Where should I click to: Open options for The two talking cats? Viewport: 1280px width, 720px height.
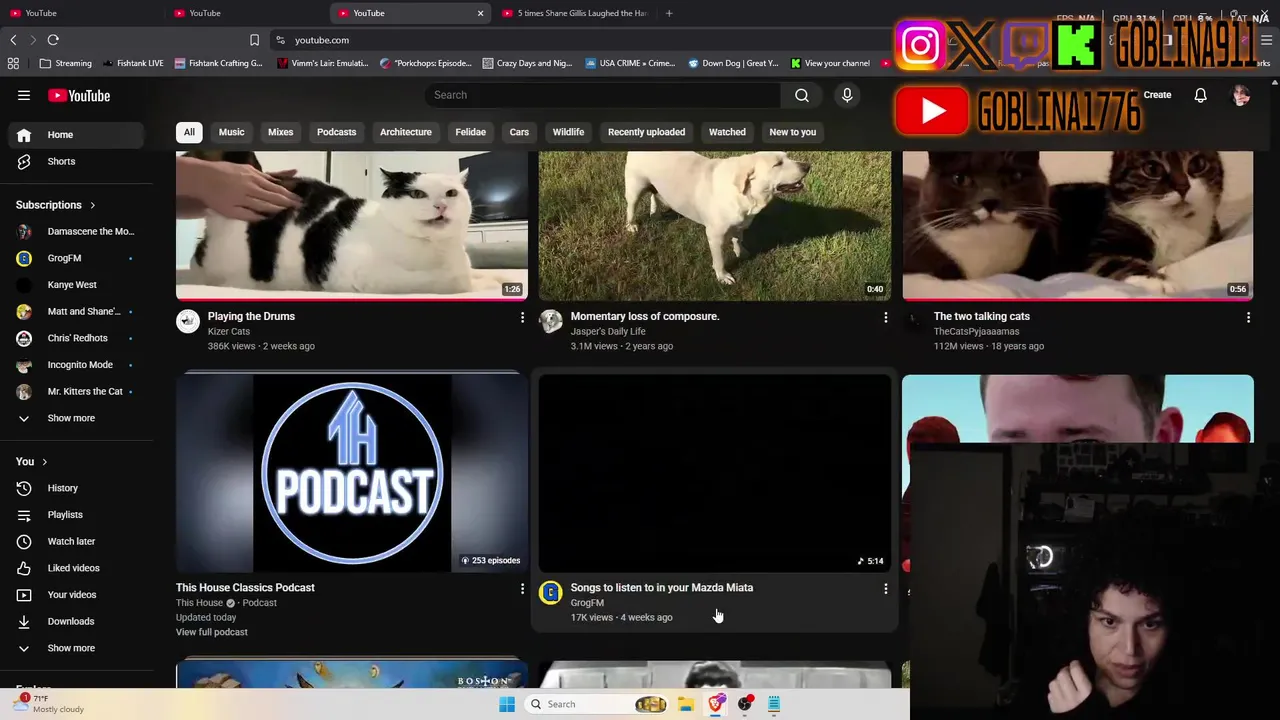point(1248,317)
